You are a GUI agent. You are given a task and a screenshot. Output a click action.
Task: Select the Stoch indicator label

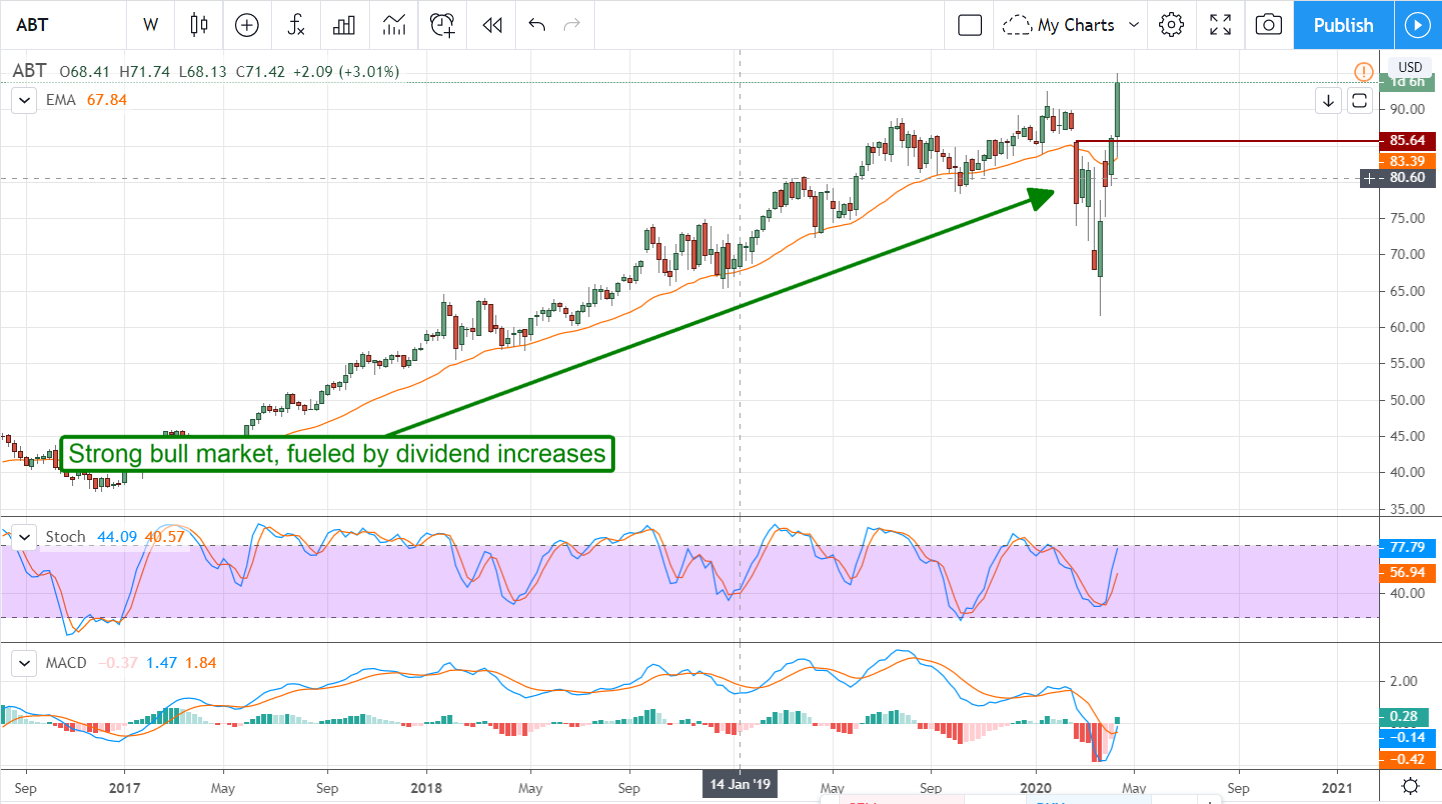65,537
